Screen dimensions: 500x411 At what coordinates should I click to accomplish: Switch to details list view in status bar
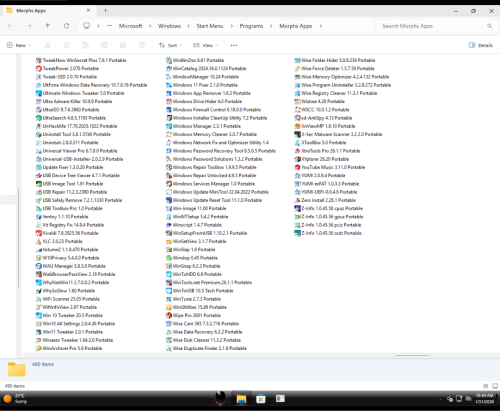click(x=486, y=386)
